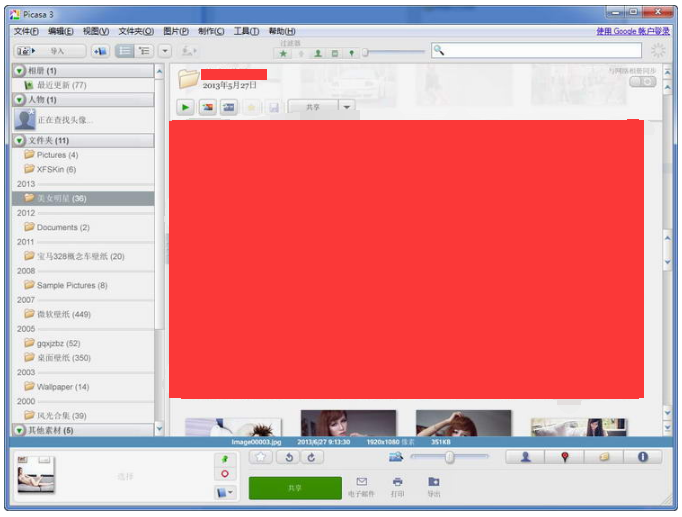Viewport: 682px width, 517px height.
Task: Click the Email (电子邮件) envelope icon
Action: (361, 482)
